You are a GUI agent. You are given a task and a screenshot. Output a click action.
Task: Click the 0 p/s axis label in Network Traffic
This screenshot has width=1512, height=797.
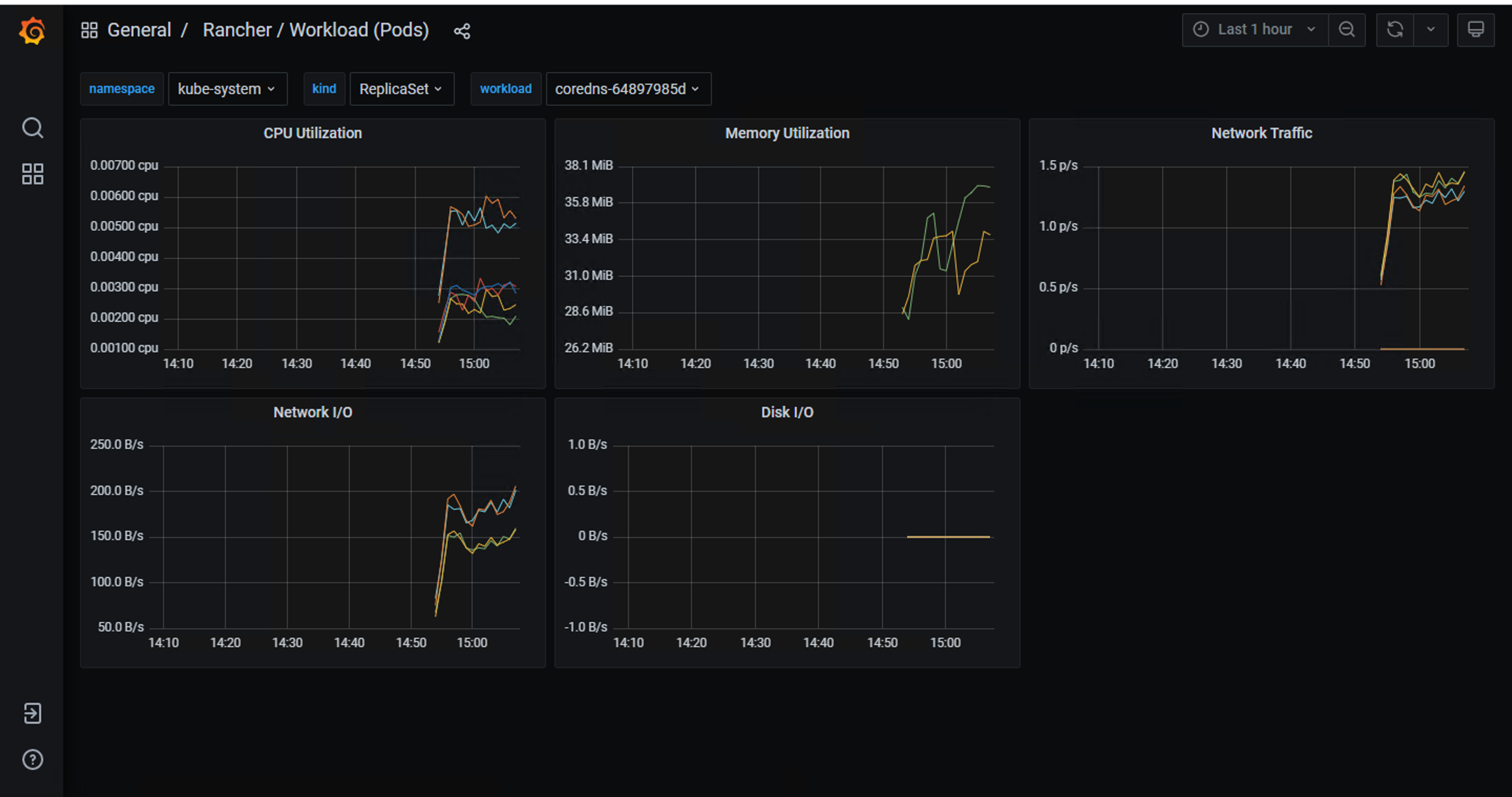coord(1064,348)
